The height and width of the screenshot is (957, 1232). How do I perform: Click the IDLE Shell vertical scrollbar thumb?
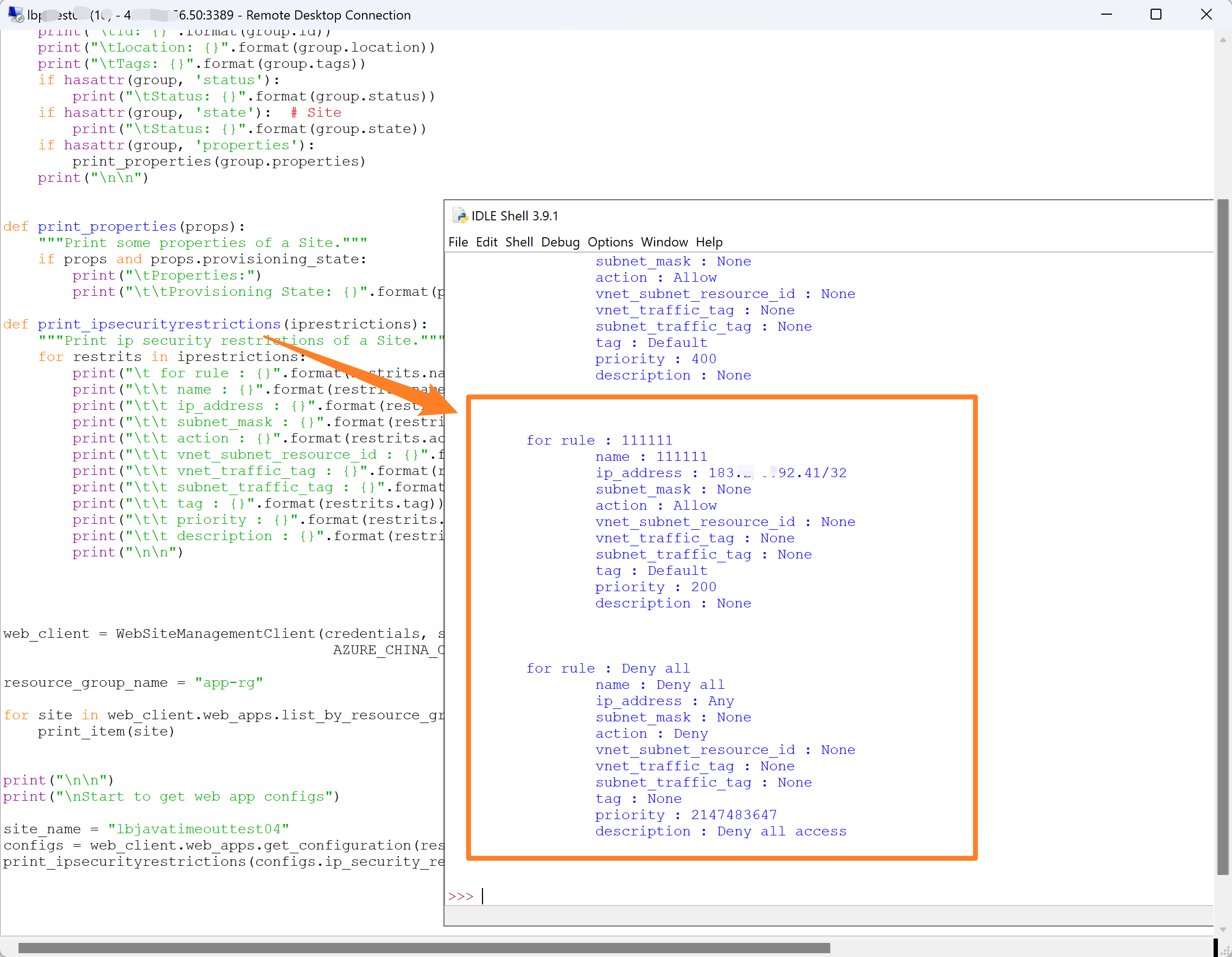pyautogui.click(x=1222, y=536)
